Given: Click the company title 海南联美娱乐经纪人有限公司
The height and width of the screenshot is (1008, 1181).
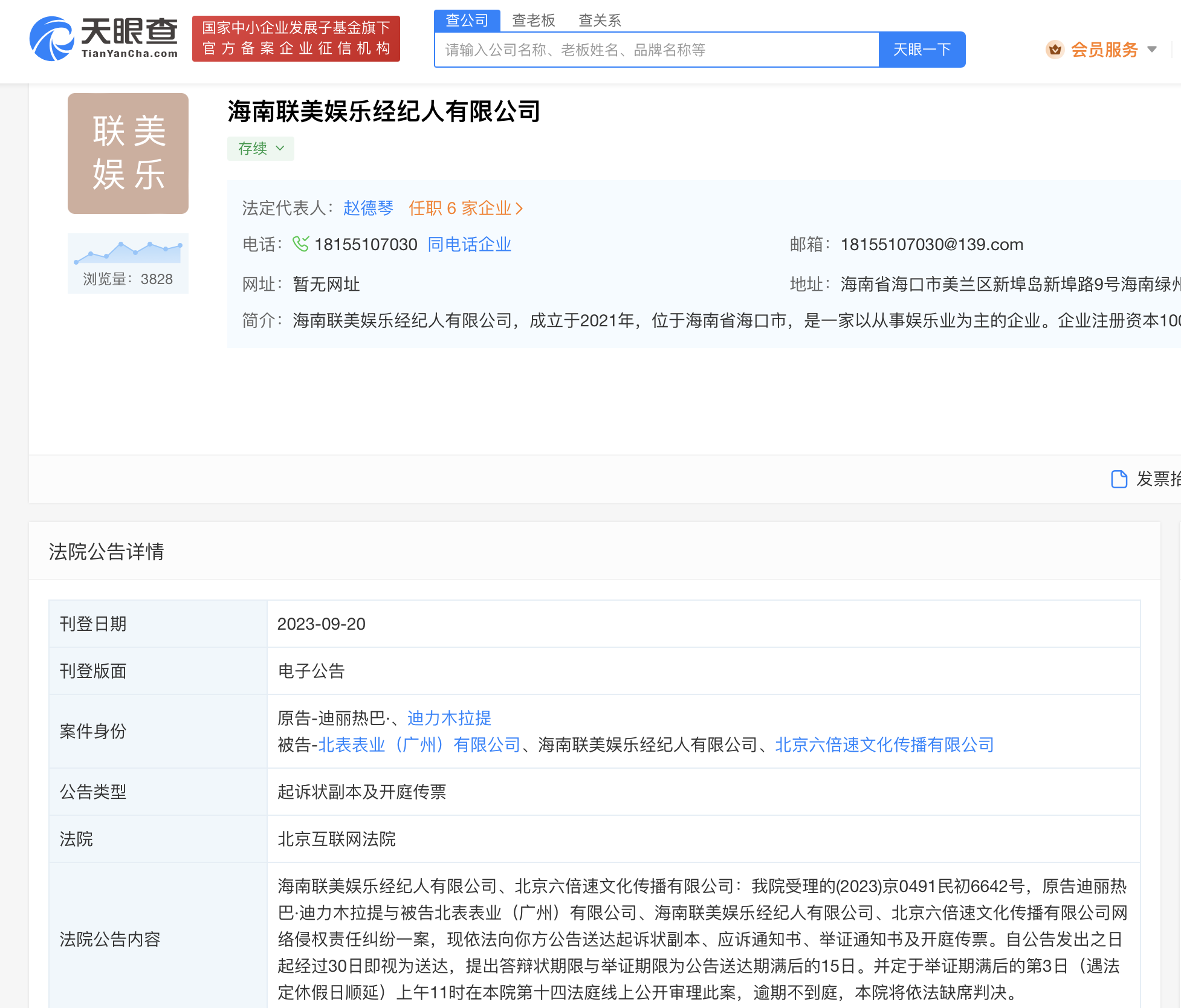Looking at the screenshot, I should click(x=384, y=111).
